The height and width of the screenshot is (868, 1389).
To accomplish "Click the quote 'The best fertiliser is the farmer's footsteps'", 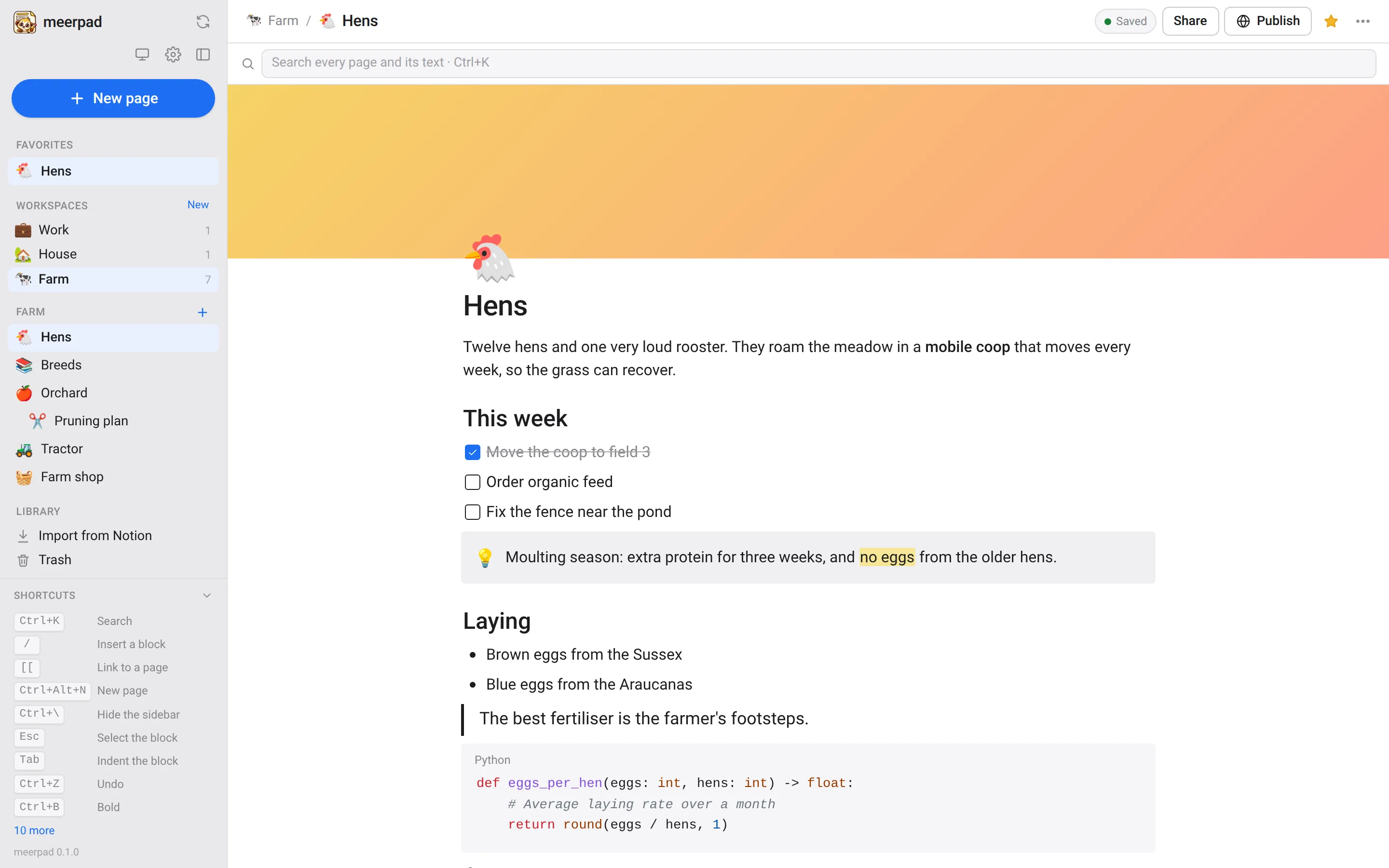I will tap(643, 719).
